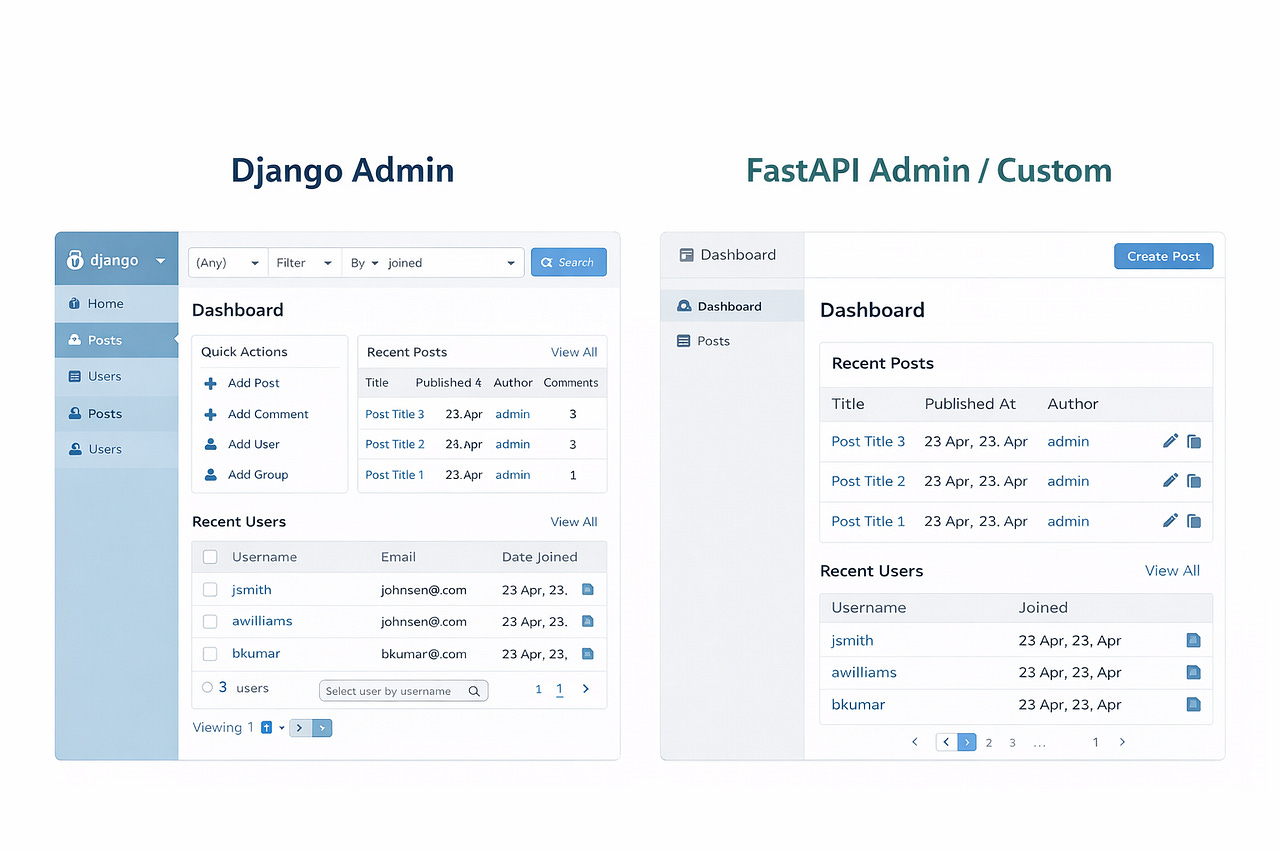The height and width of the screenshot is (853, 1280).
Task: Click the copy icon for FastAPI Post Title 3
Action: click(x=1194, y=441)
